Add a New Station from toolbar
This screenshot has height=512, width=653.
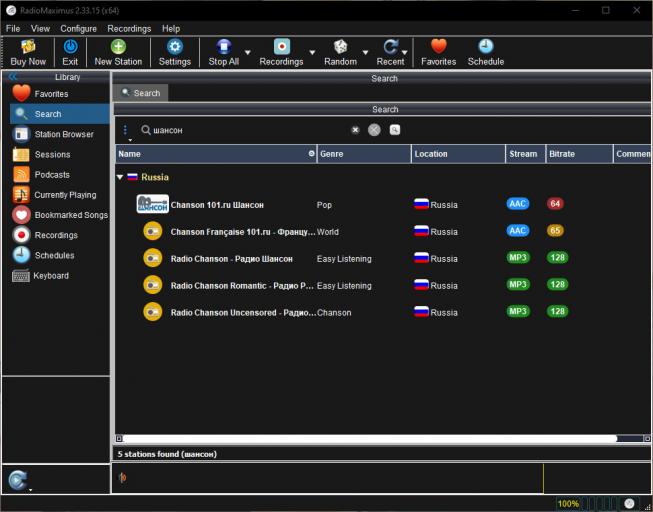click(118, 53)
